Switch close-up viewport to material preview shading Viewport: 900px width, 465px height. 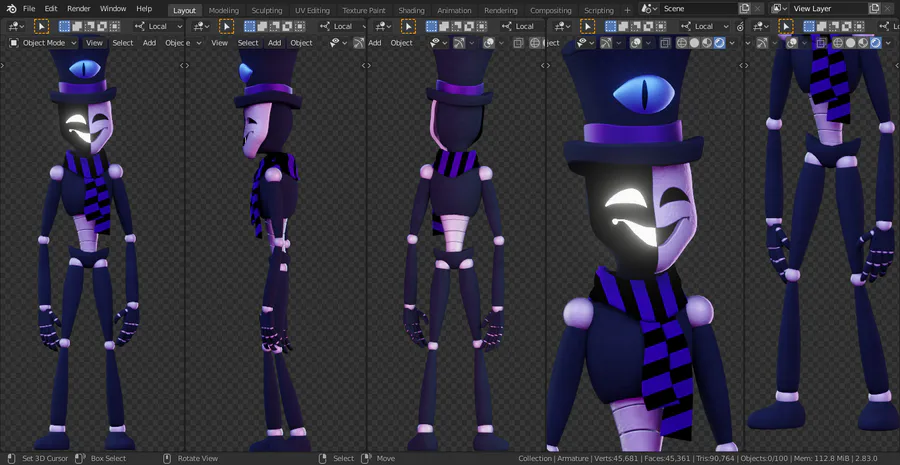(x=707, y=42)
